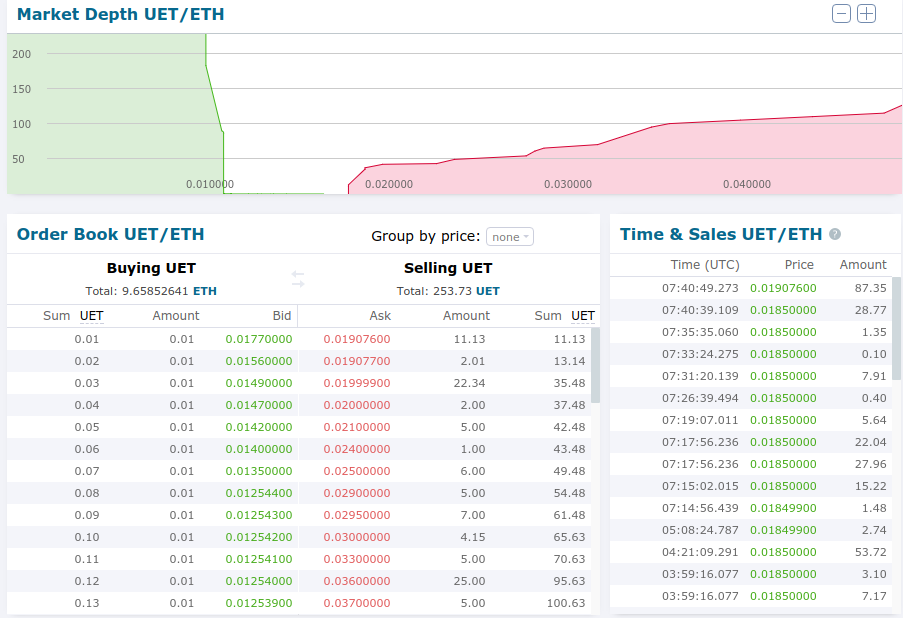Select the lowest ask price 0.01907600
Image resolution: width=903 pixels, height=618 pixels.
tap(357, 339)
